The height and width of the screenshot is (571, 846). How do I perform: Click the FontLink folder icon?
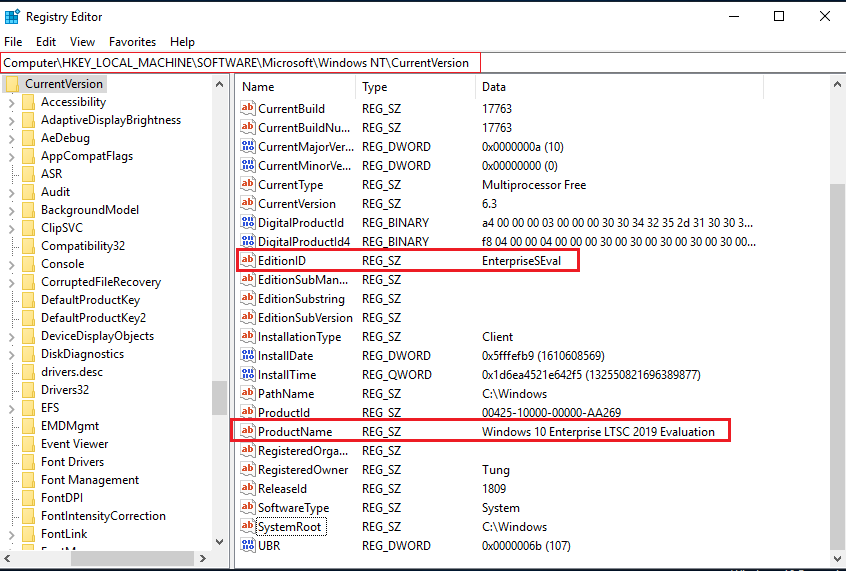point(29,534)
